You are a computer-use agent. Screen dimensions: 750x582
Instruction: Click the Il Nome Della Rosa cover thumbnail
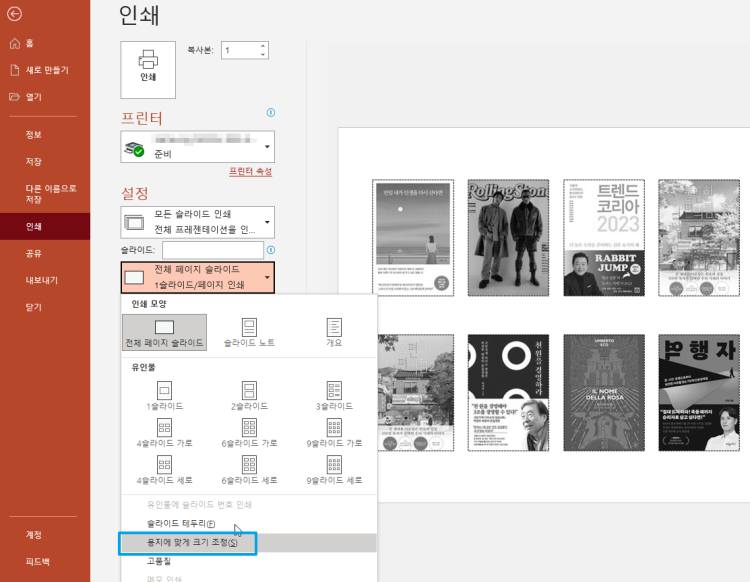[604, 393]
